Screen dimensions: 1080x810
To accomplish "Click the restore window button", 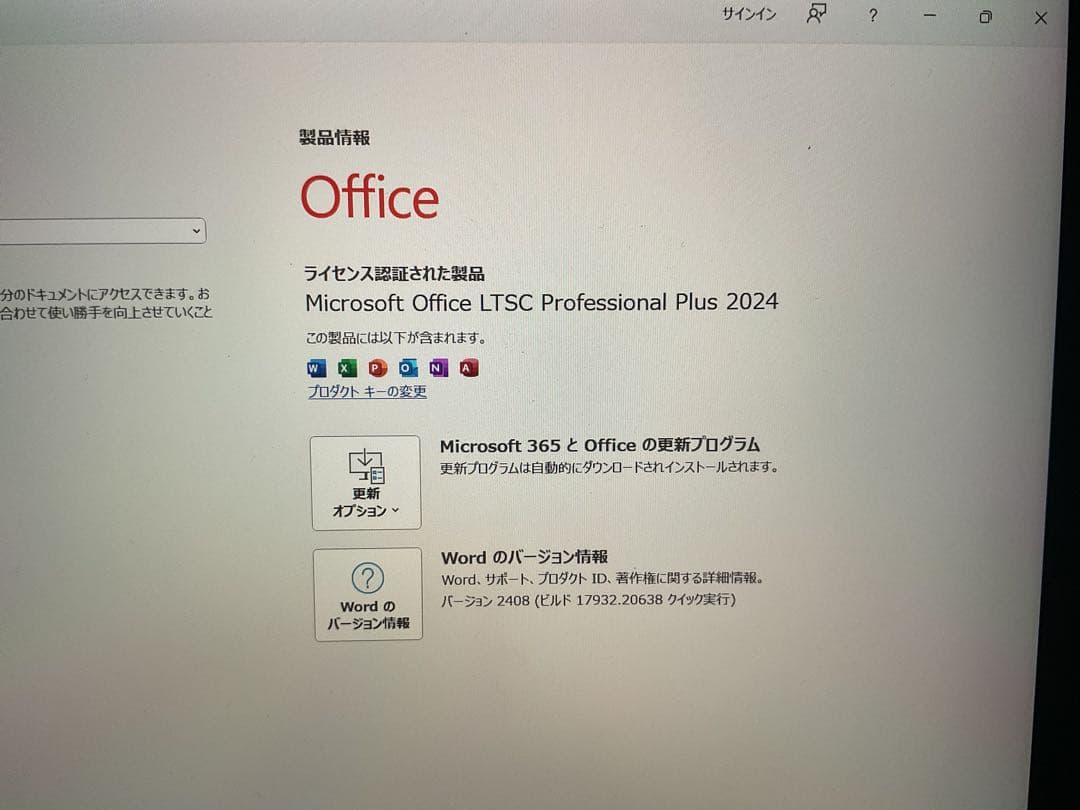I will pyautogui.click(x=985, y=17).
